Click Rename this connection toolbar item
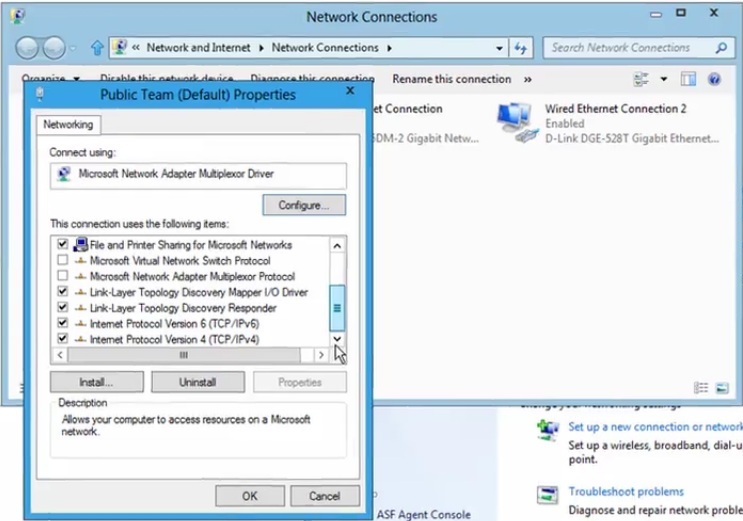This screenshot has height=521, width=743. coord(451,79)
